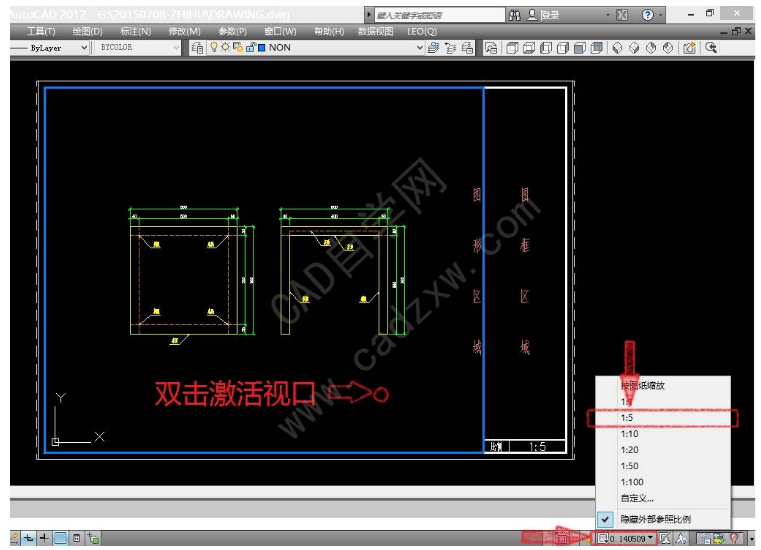The width and height of the screenshot is (761, 550).
Task: Toggle Selection Cycling status button
Action: pos(93,538)
